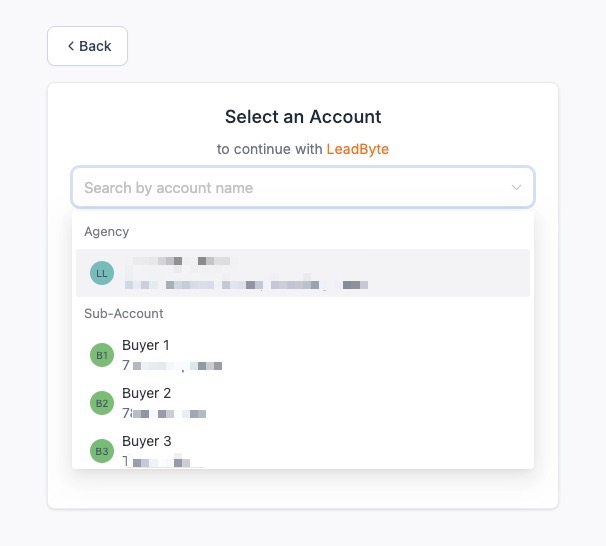Choose the blurred agency account entry

(x=303, y=273)
